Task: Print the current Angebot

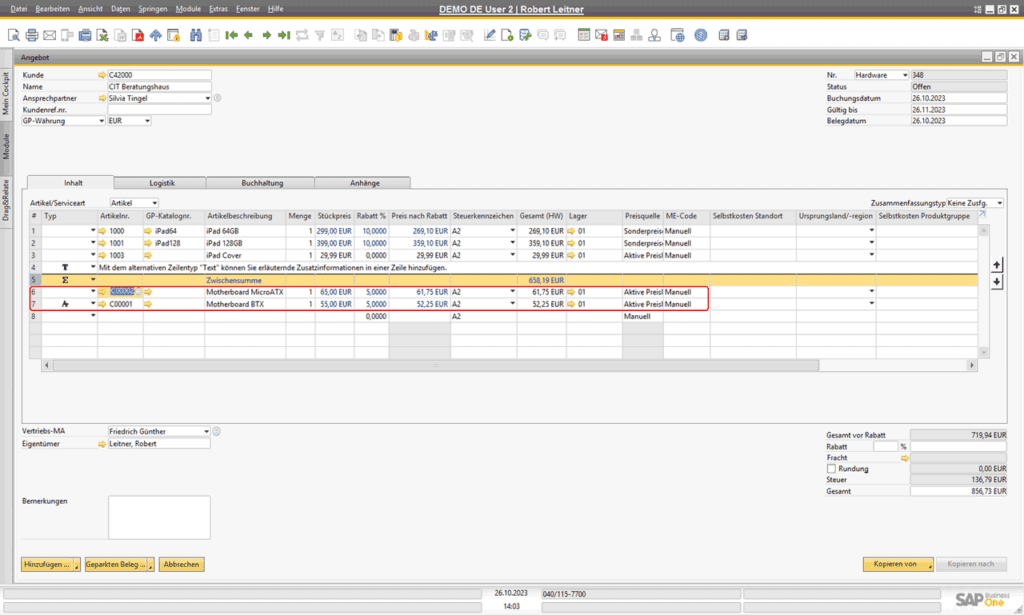Action: coord(29,33)
